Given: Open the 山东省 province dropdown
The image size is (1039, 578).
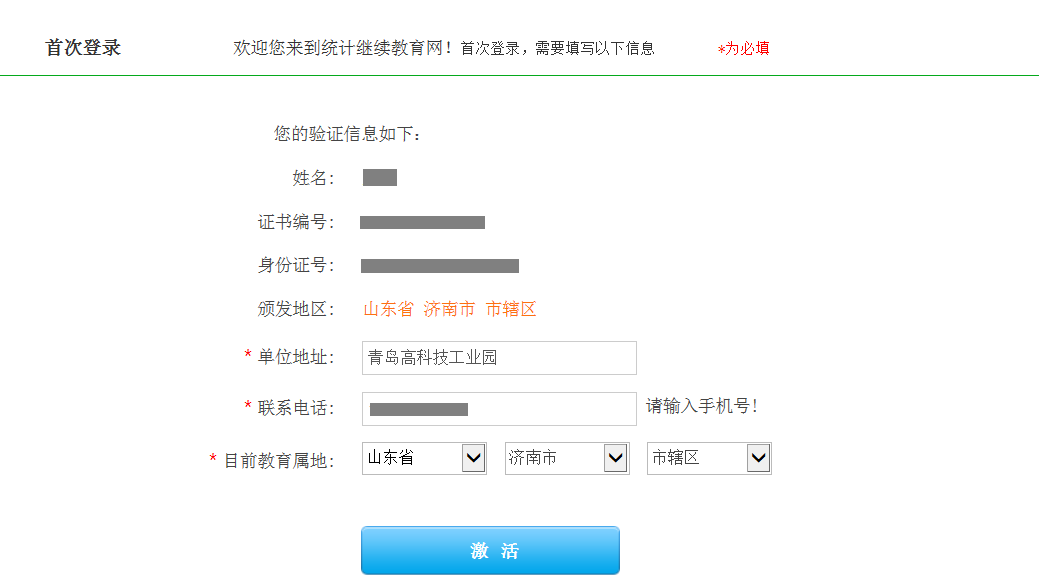Looking at the screenshot, I should click(x=424, y=458).
